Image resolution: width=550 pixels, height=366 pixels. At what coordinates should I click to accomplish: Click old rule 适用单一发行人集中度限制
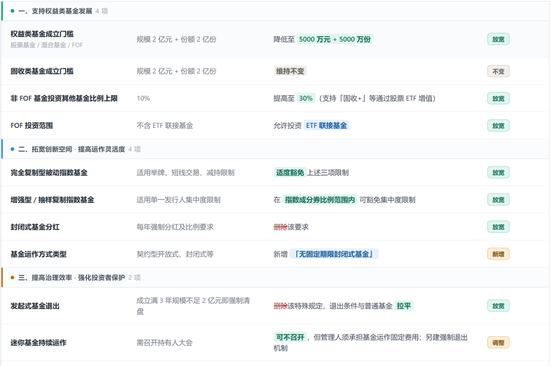point(179,200)
